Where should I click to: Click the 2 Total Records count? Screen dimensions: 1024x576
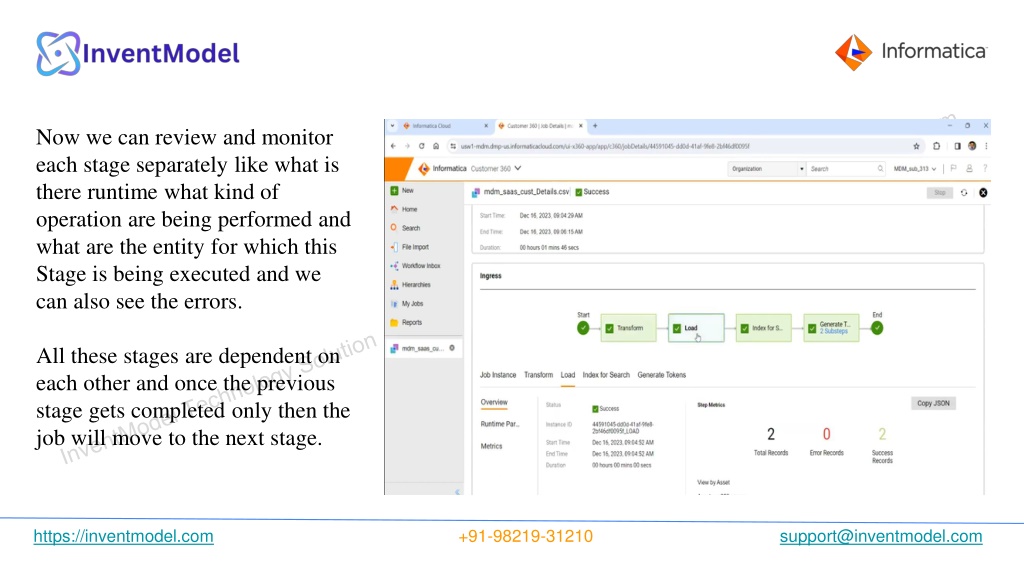pos(771,434)
